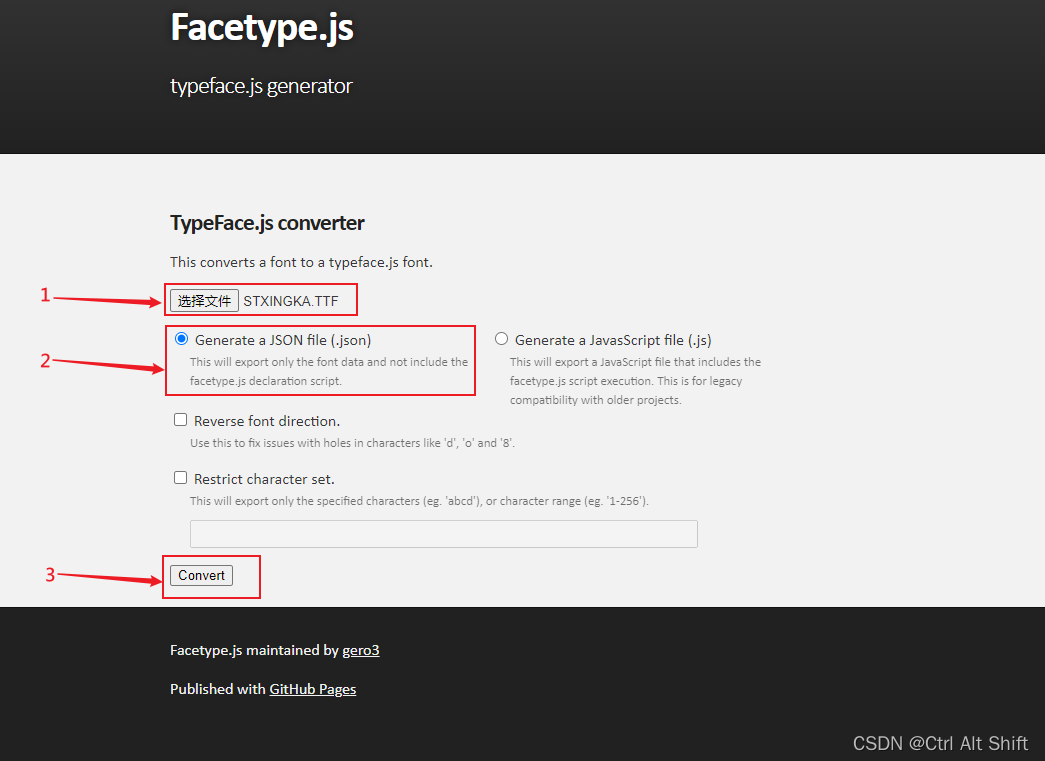This screenshot has width=1045, height=761.
Task: Click the font conversion intro sentence
Action: [x=300, y=261]
